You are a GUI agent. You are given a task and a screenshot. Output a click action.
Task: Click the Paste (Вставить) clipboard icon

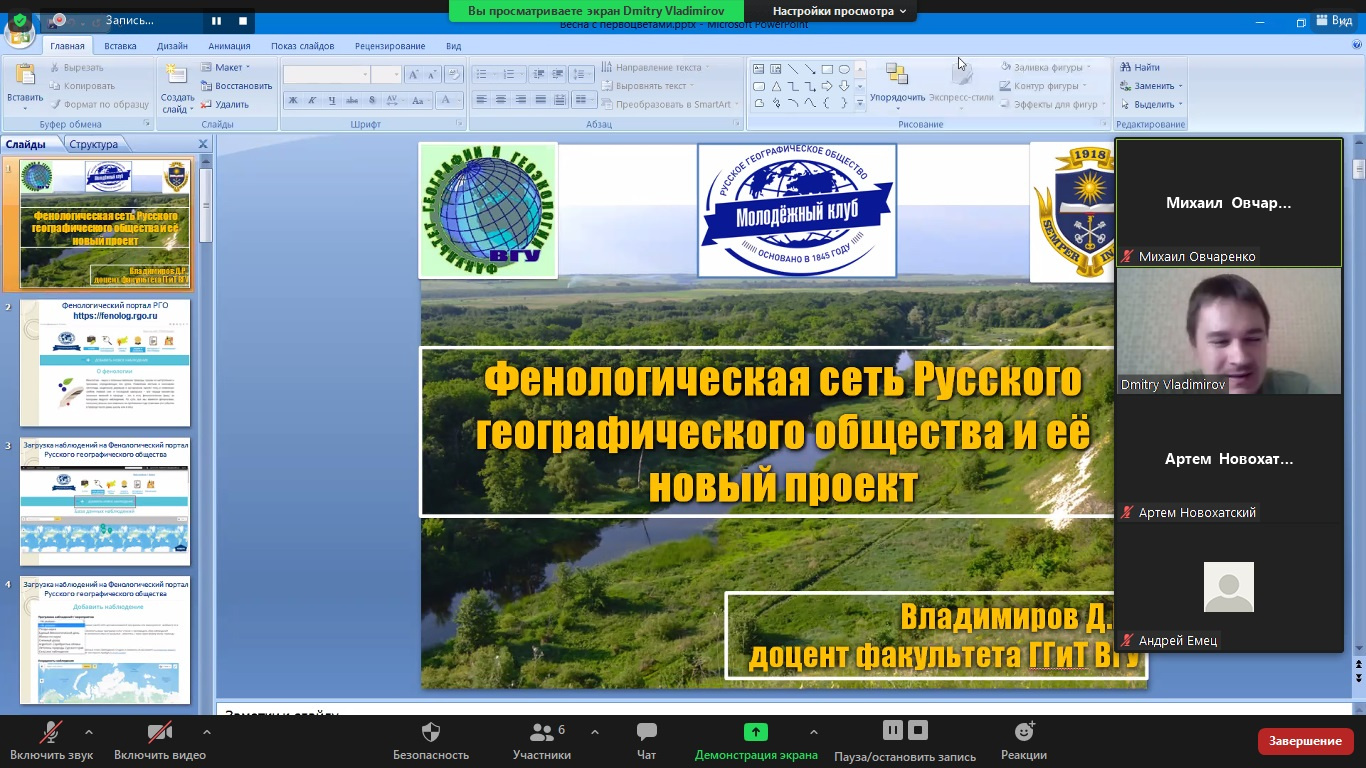point(25,76)
